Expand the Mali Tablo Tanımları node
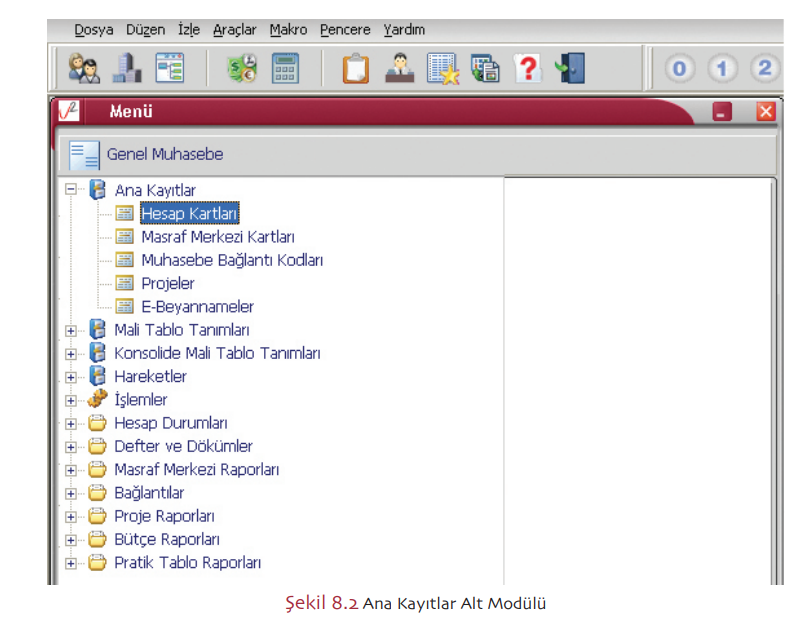Viewport: 802px width, 636px height. pos(71,331)
